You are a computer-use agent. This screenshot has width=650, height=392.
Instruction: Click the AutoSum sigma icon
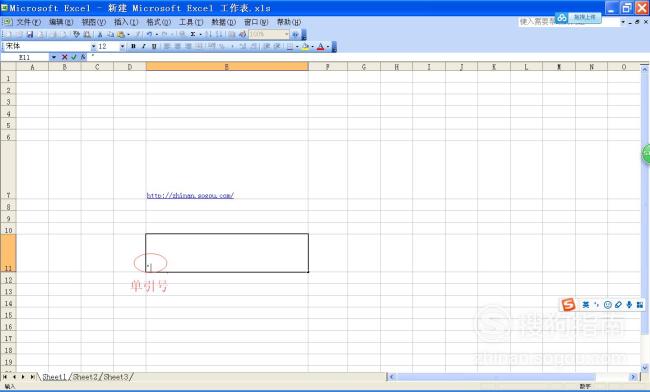click(193, 34)
